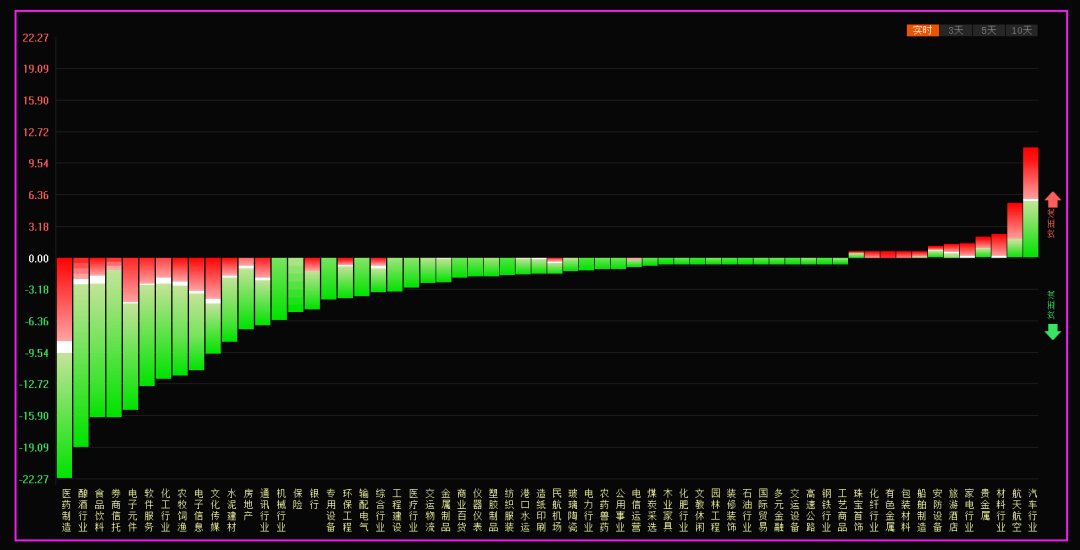Click the 旅游酒店 axis label

953,510
